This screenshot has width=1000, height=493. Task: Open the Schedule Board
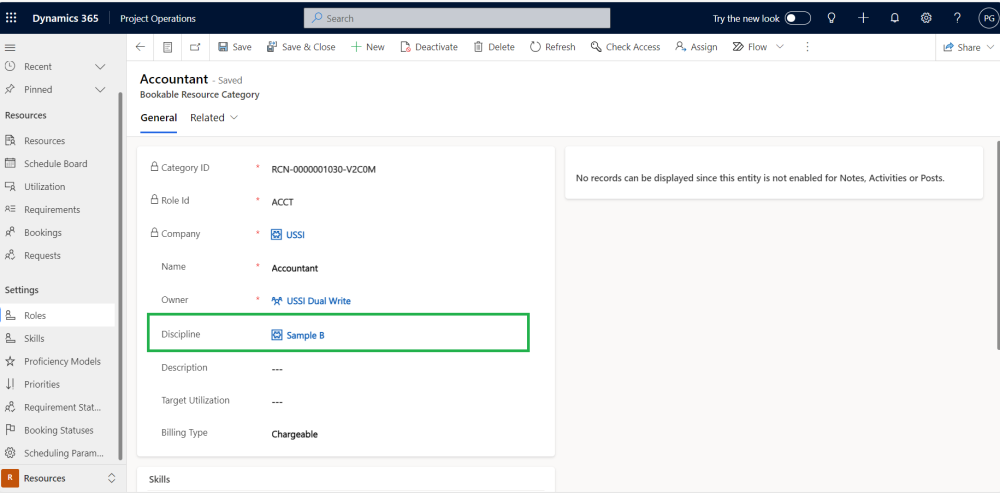(57, 163)
